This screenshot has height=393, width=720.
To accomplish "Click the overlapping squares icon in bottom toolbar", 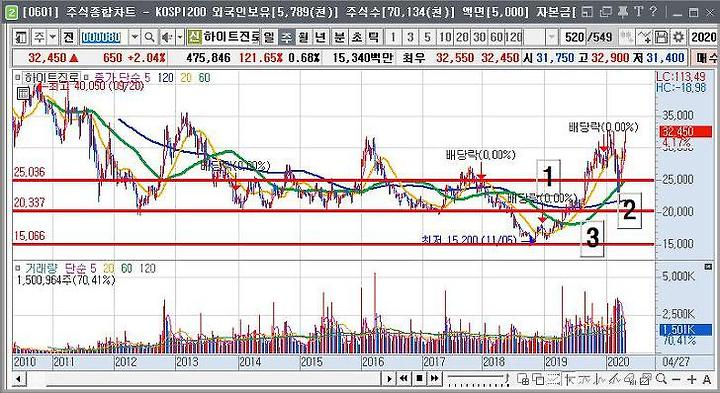I will 538,379.
